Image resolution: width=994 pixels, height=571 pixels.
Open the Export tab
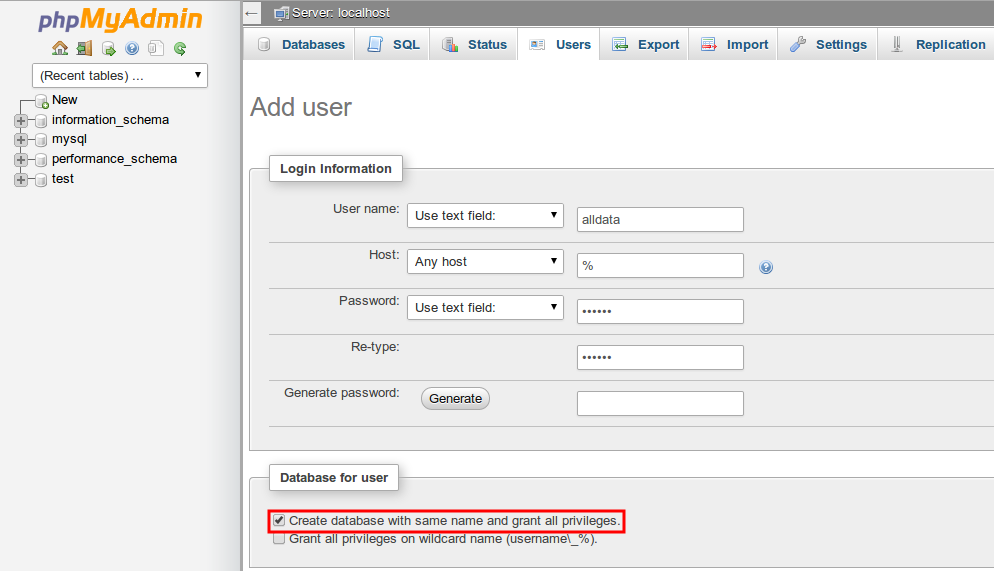pyautogui.click(x=644, y=44)
